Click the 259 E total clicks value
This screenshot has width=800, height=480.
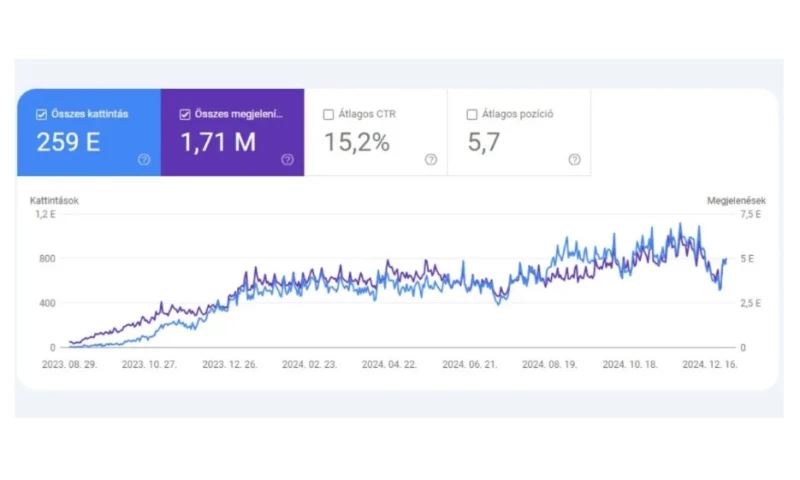[x=68, y=142]
